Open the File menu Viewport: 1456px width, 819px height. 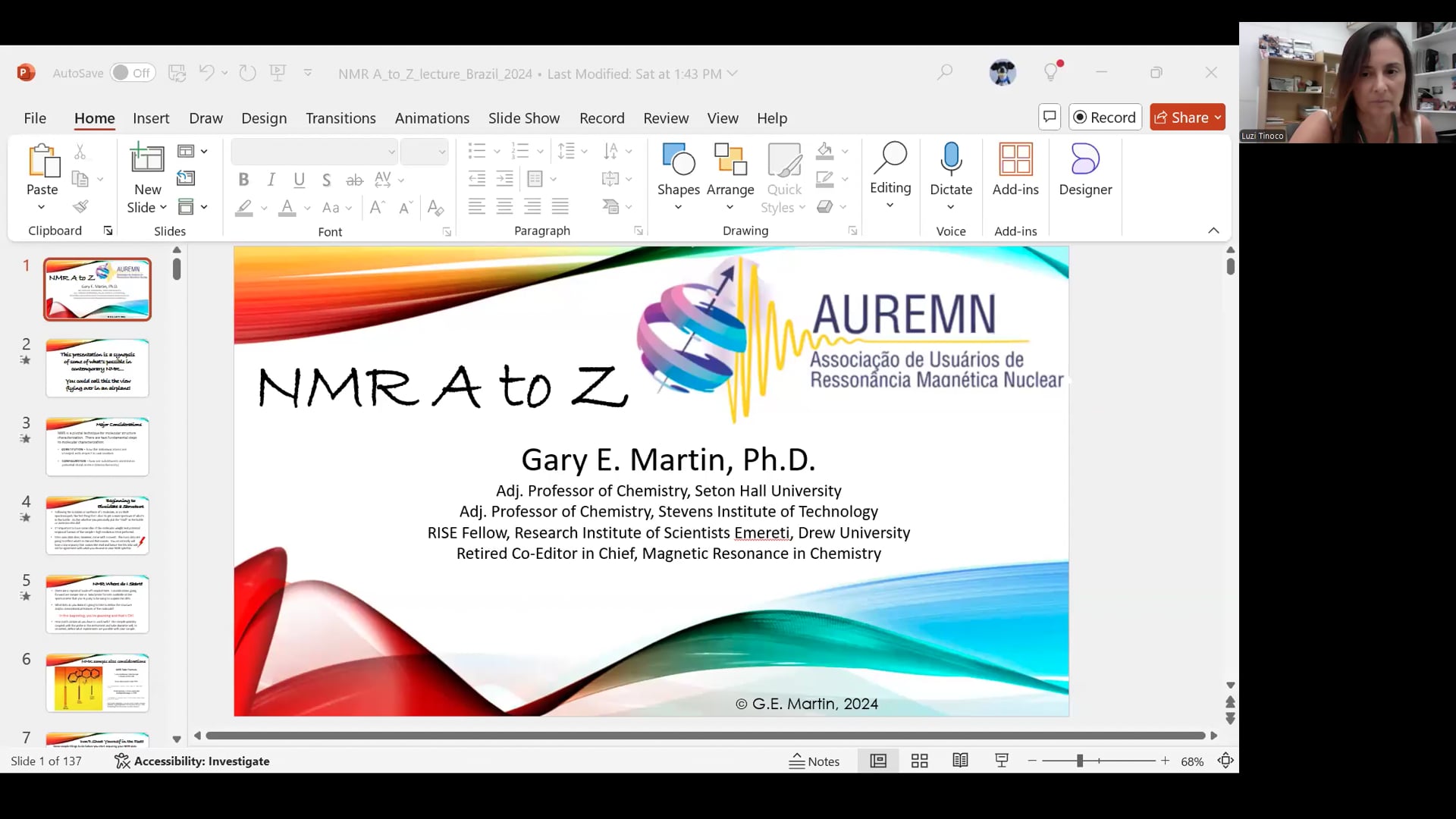[35, 118]
